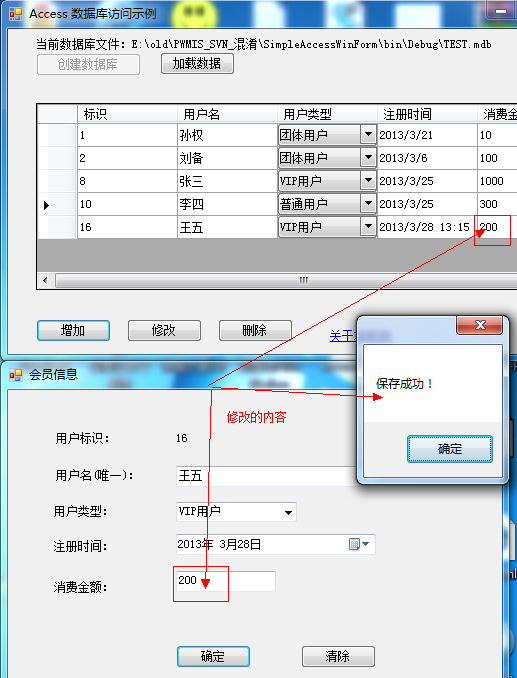Open the 注册时间 date picker dropdown arrow
This screenshot has width=517, height=678.
pyautogui.click(x=366, y=544)
